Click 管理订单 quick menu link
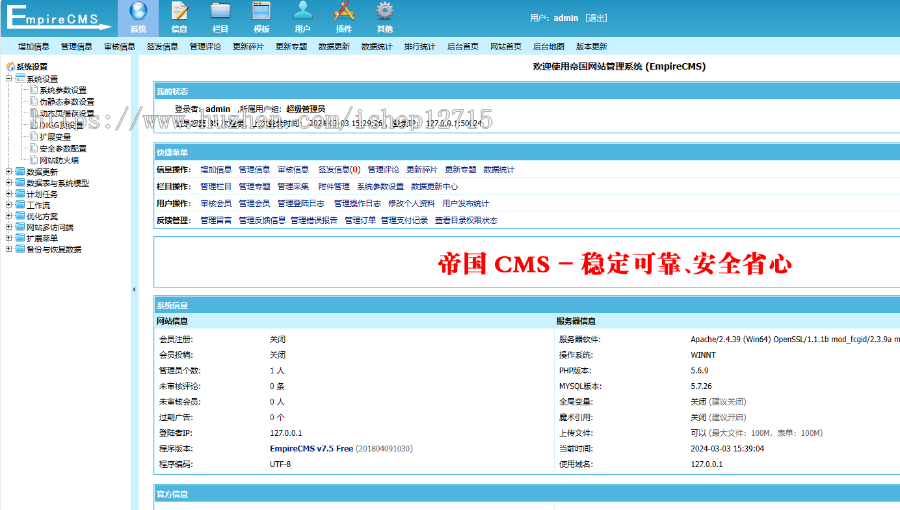The image size is (900, 510). [360, 220]
